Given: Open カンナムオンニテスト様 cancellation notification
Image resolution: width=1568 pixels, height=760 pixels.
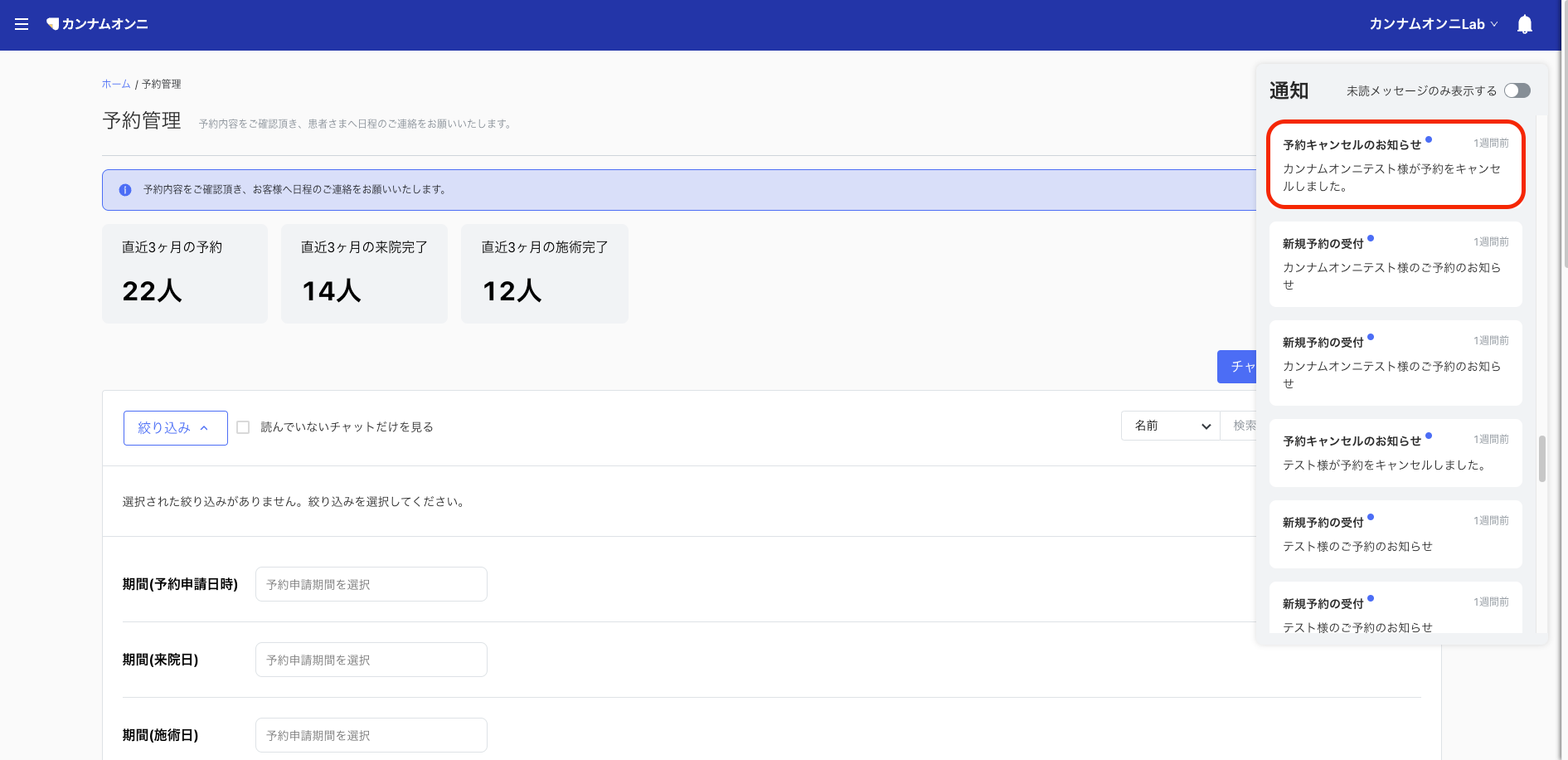Looking at the screenshot, I should coord(1396,164).
